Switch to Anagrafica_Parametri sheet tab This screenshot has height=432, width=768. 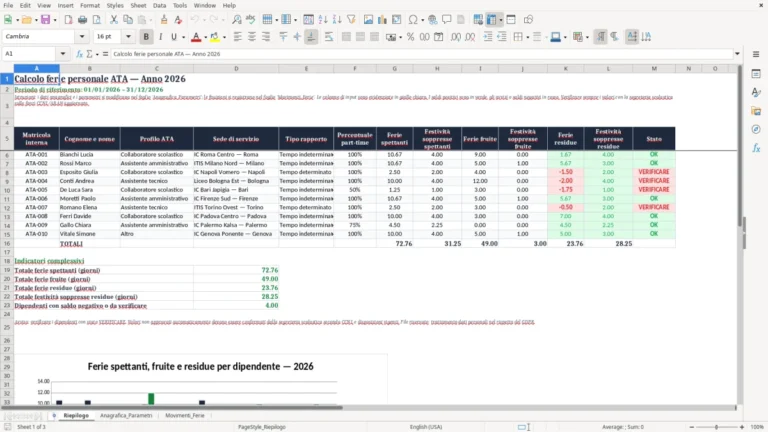pos(126,415)
